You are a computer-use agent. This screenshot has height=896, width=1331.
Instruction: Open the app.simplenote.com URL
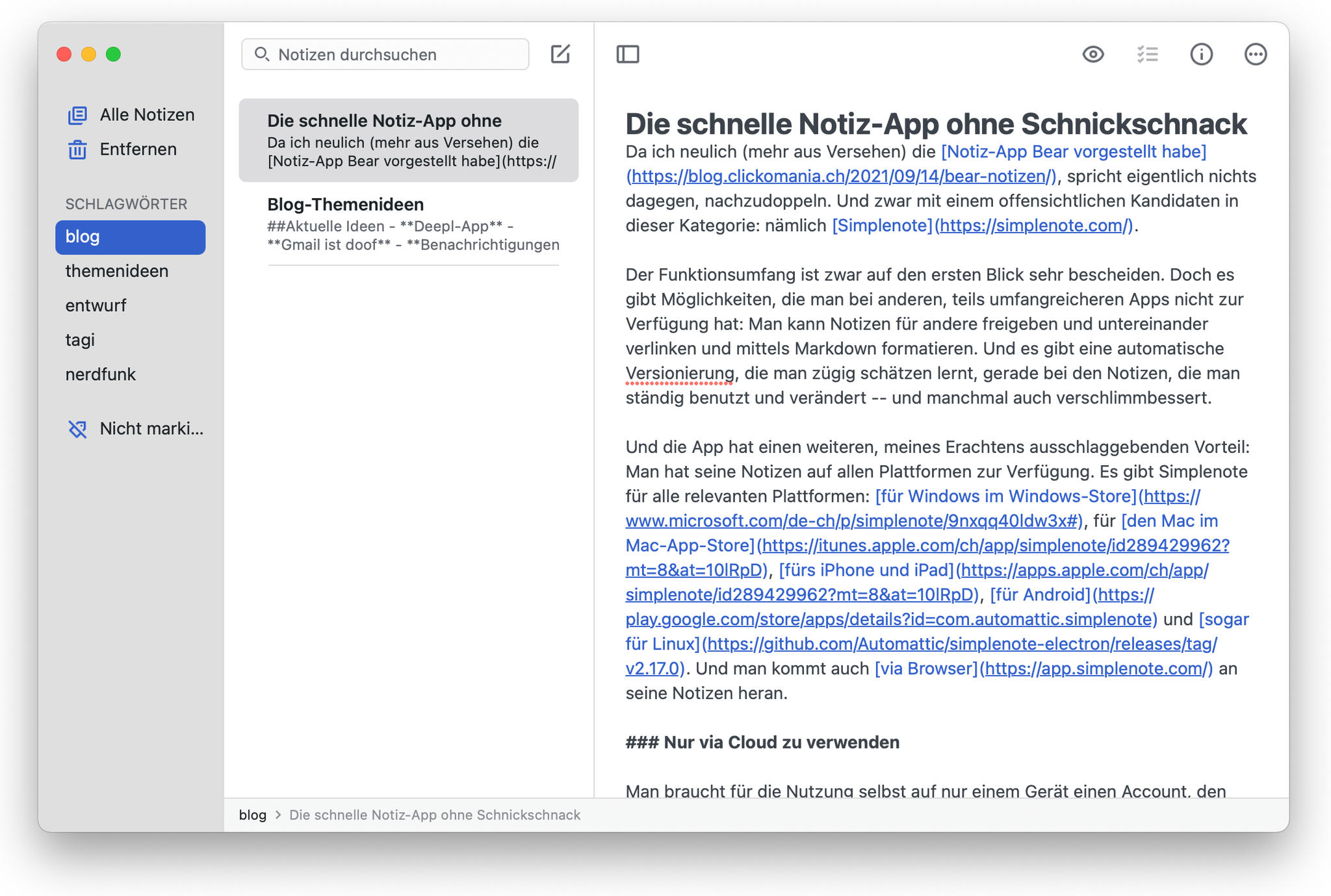coord(1096,669)
